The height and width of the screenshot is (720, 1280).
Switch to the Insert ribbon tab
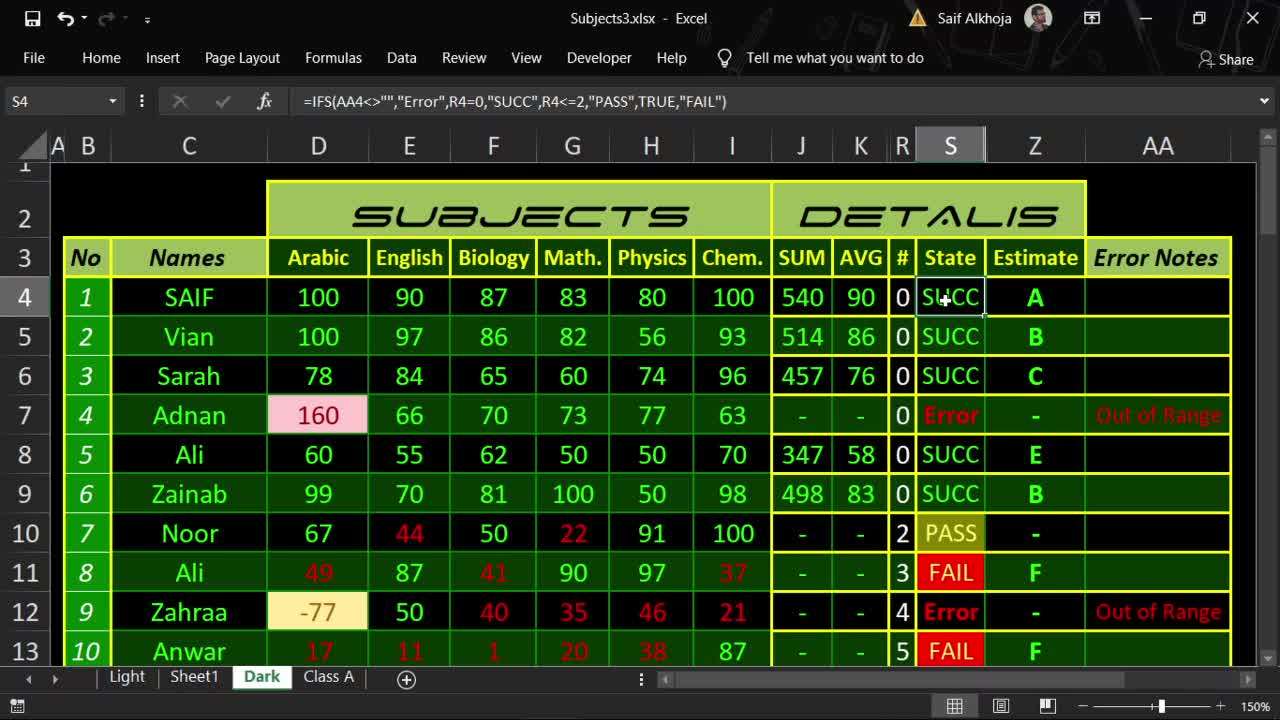point(163,58)
